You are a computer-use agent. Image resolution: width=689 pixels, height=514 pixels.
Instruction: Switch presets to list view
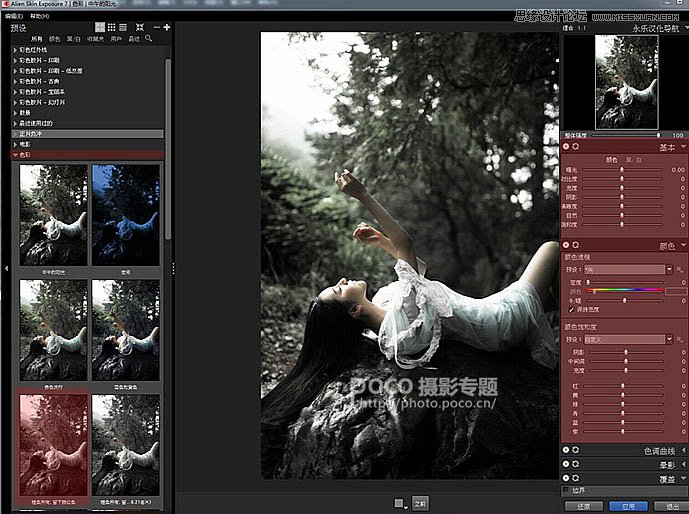click(x=123, y=26)
